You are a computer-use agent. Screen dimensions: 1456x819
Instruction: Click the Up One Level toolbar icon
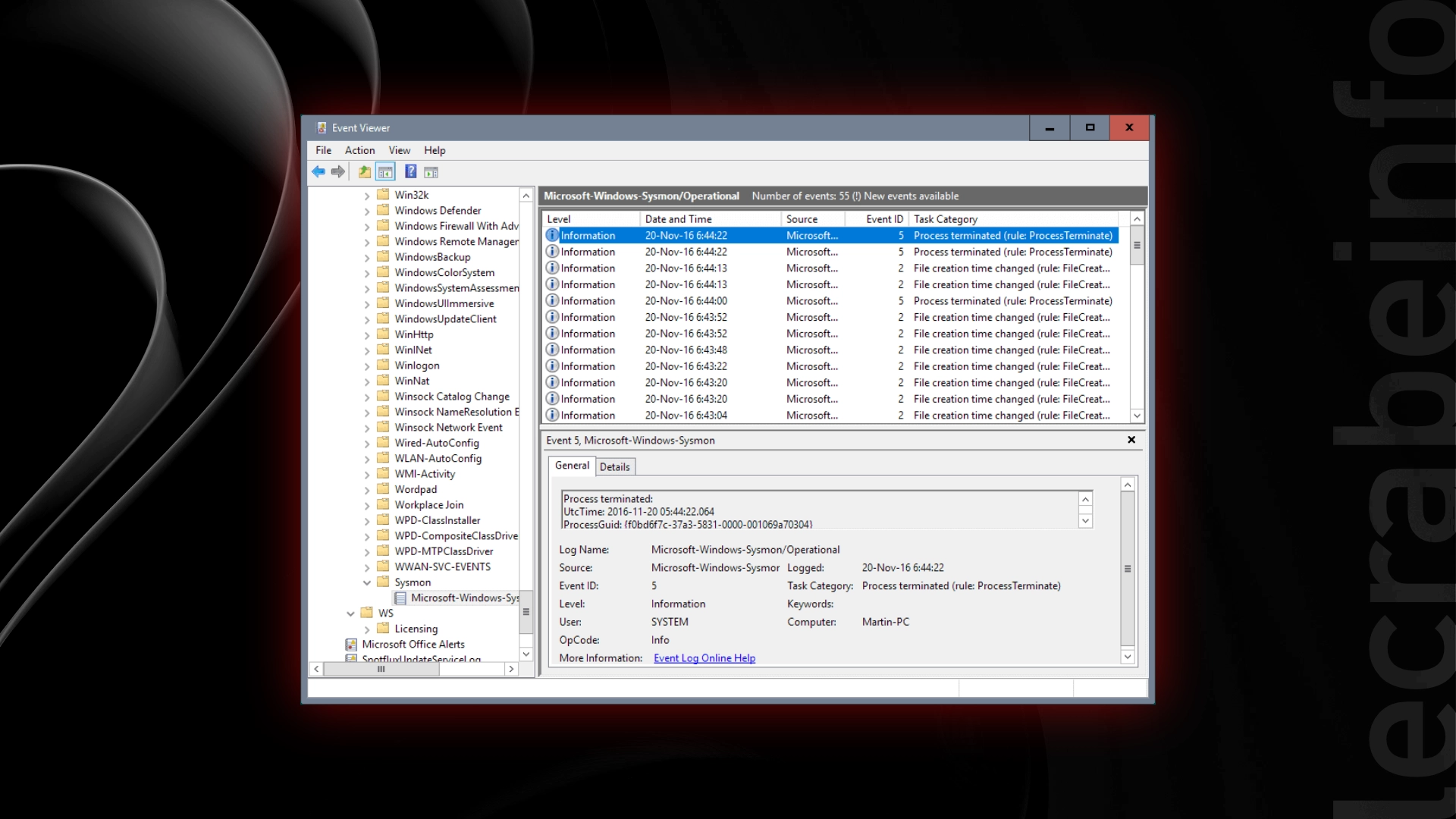click(x=365, y=172)
